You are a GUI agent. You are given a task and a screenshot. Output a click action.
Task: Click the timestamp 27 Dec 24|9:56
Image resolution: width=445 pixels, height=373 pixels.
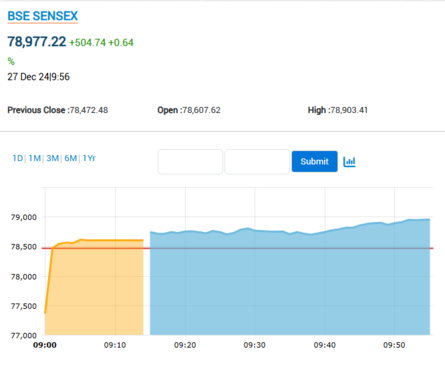pos(39,77)
